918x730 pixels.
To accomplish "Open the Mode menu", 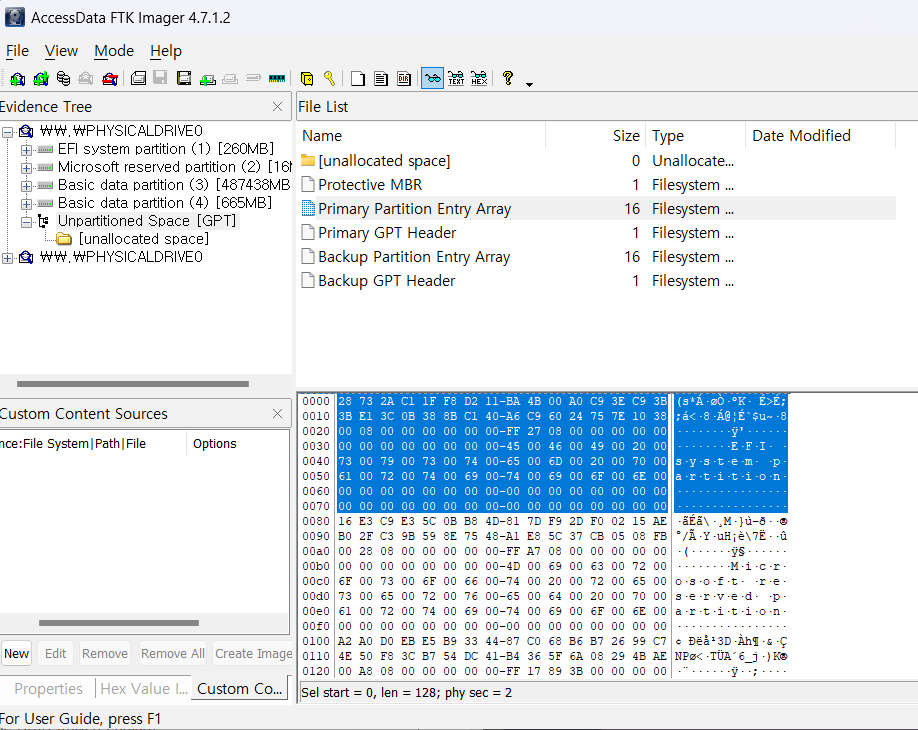I will [114, 51].
